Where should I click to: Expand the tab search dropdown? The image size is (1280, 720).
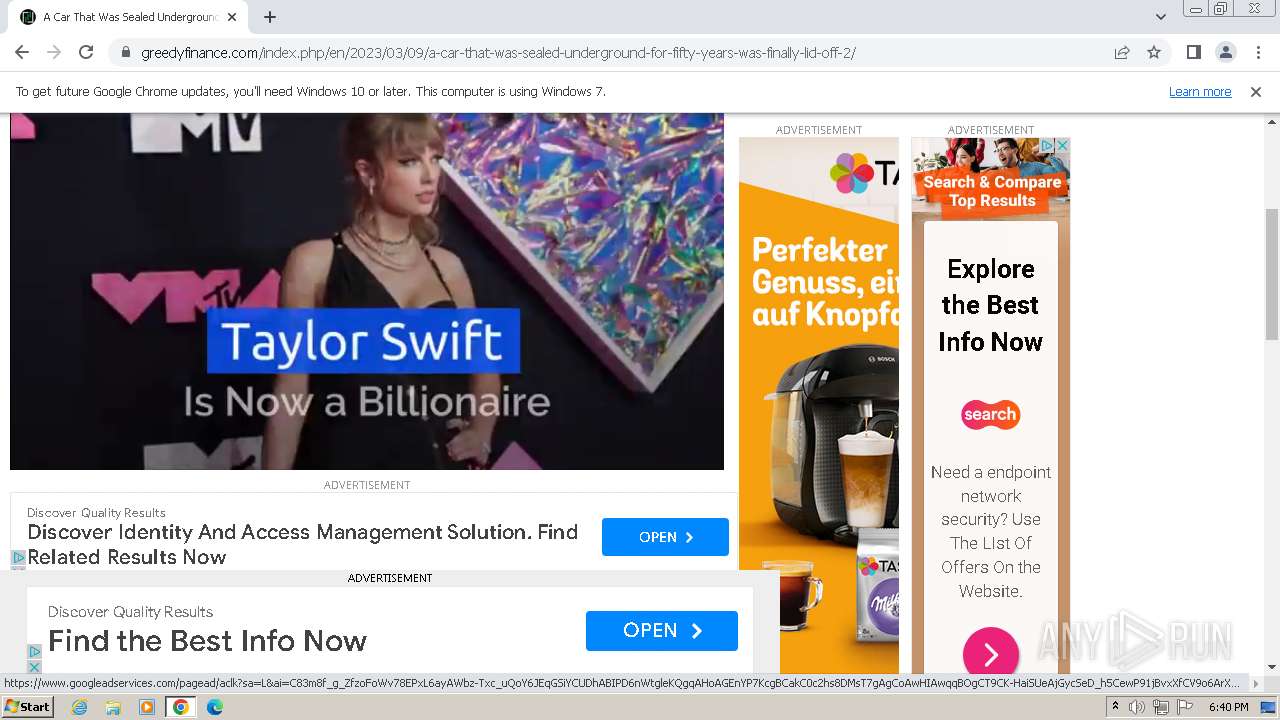[x=1160, y=17]
